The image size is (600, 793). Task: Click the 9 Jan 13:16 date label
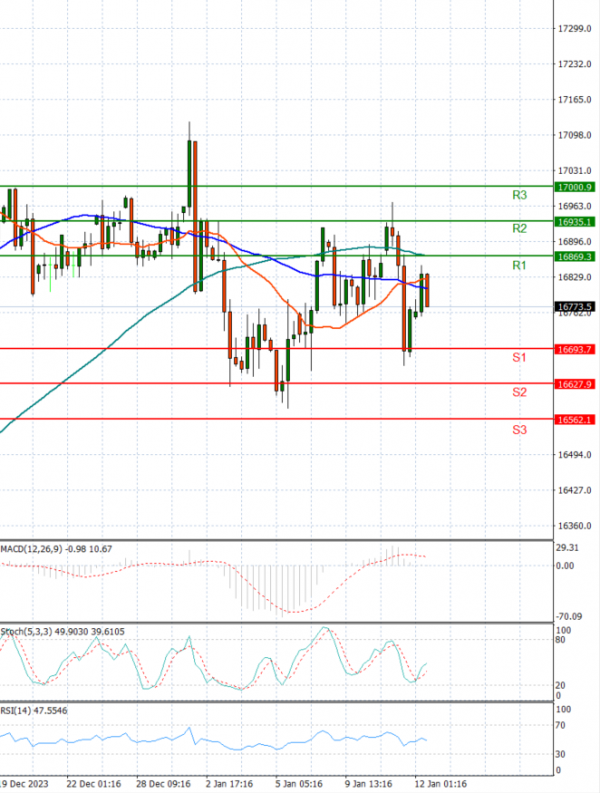(x=369, y=784)
